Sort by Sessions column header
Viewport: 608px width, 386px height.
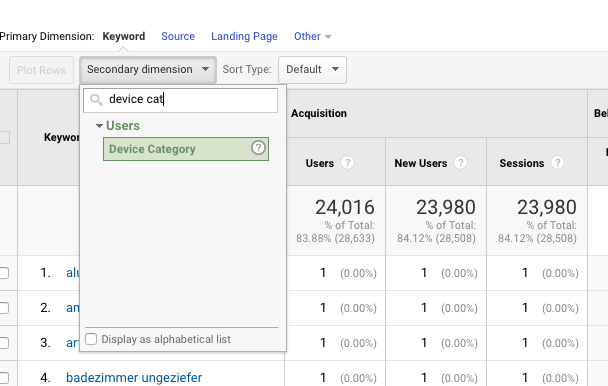(x=522, y=163)
